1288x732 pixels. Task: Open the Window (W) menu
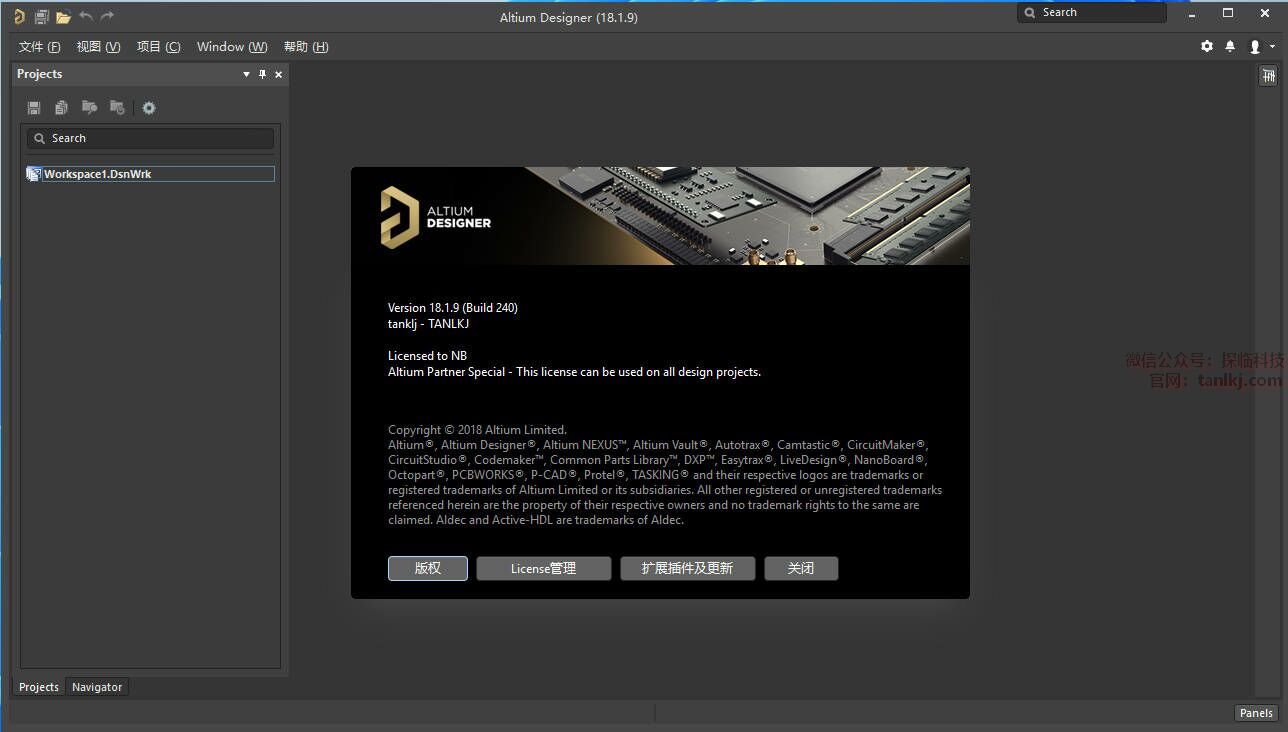[232, 47]
